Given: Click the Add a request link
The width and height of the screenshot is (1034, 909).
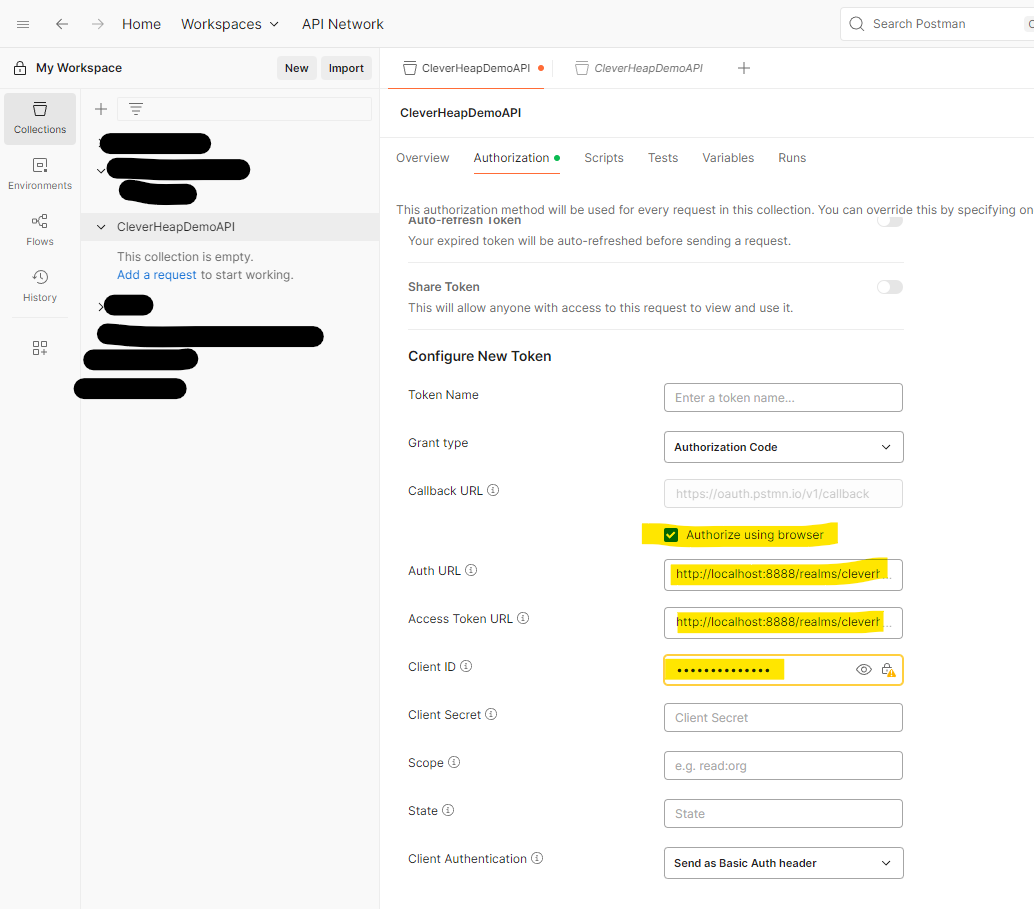Looking at the screenshot, I should 156,274.
